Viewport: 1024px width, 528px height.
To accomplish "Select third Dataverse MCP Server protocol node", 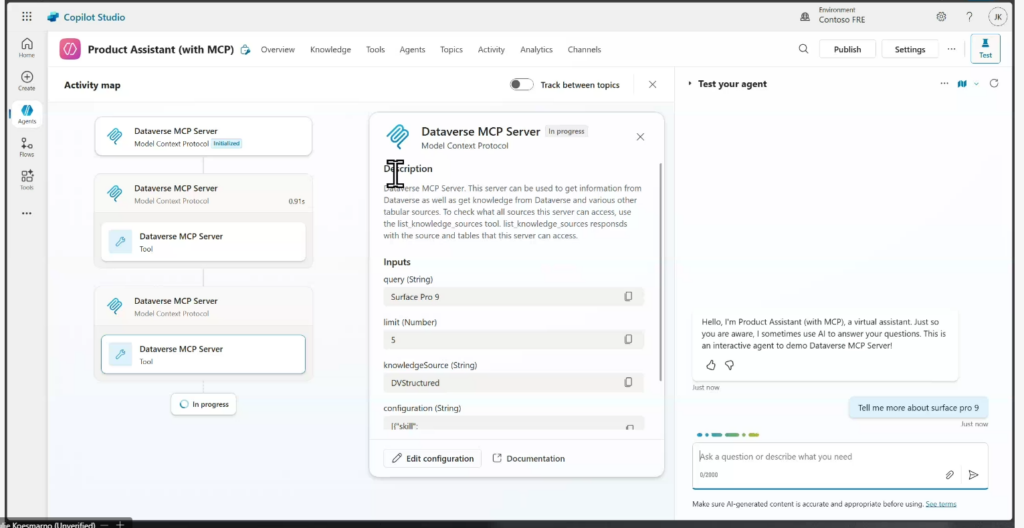I will [x=203, y=306].
